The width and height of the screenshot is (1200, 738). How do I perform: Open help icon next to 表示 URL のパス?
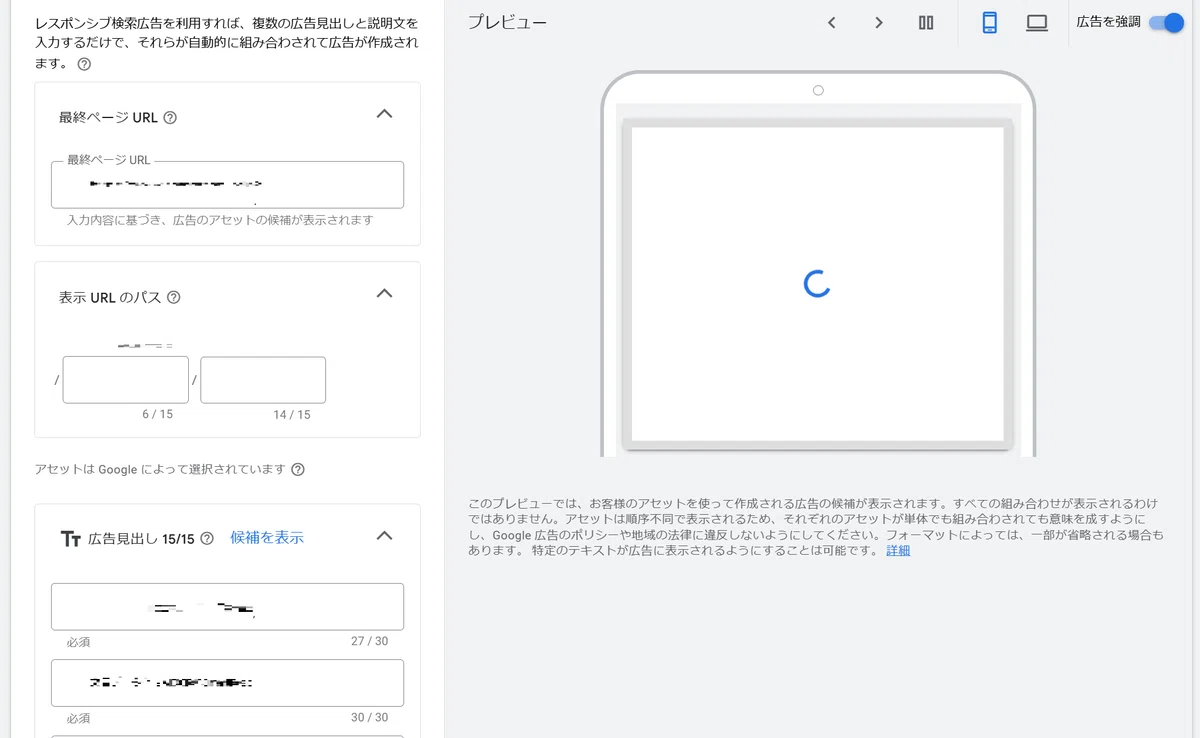174,297
